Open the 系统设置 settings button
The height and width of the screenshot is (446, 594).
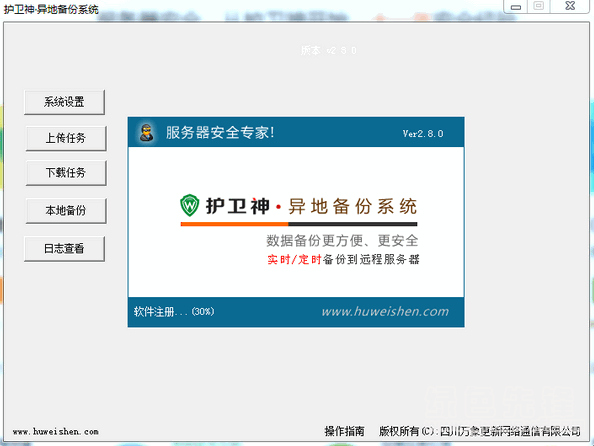tap(64, 102)
